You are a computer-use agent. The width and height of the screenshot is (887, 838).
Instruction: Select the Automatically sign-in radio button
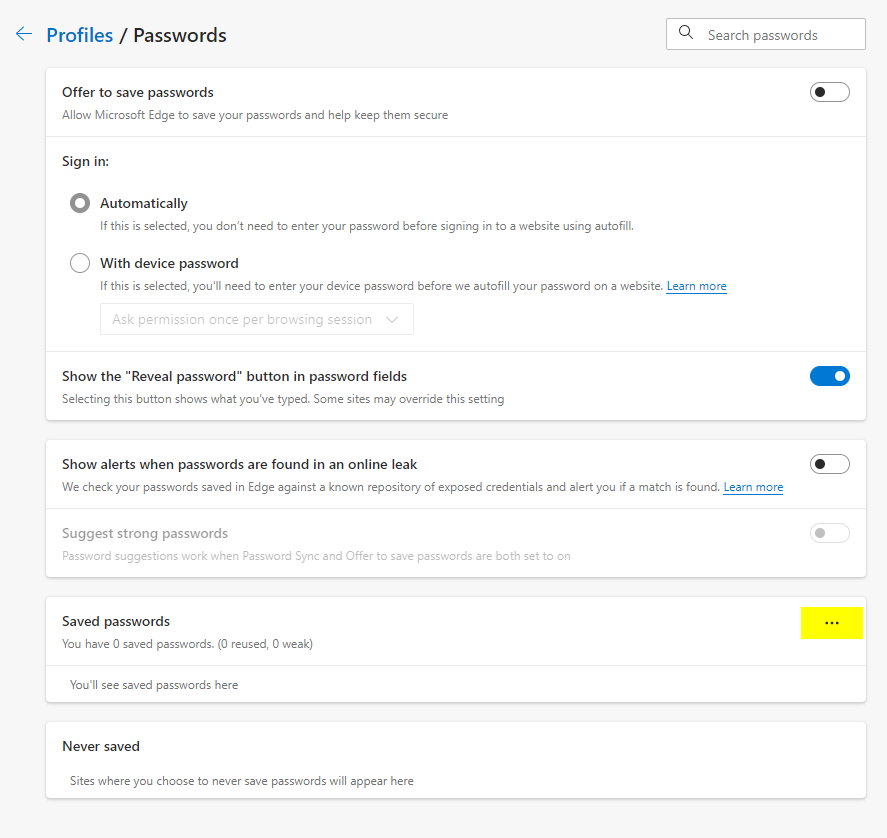[x=80, y=203]
